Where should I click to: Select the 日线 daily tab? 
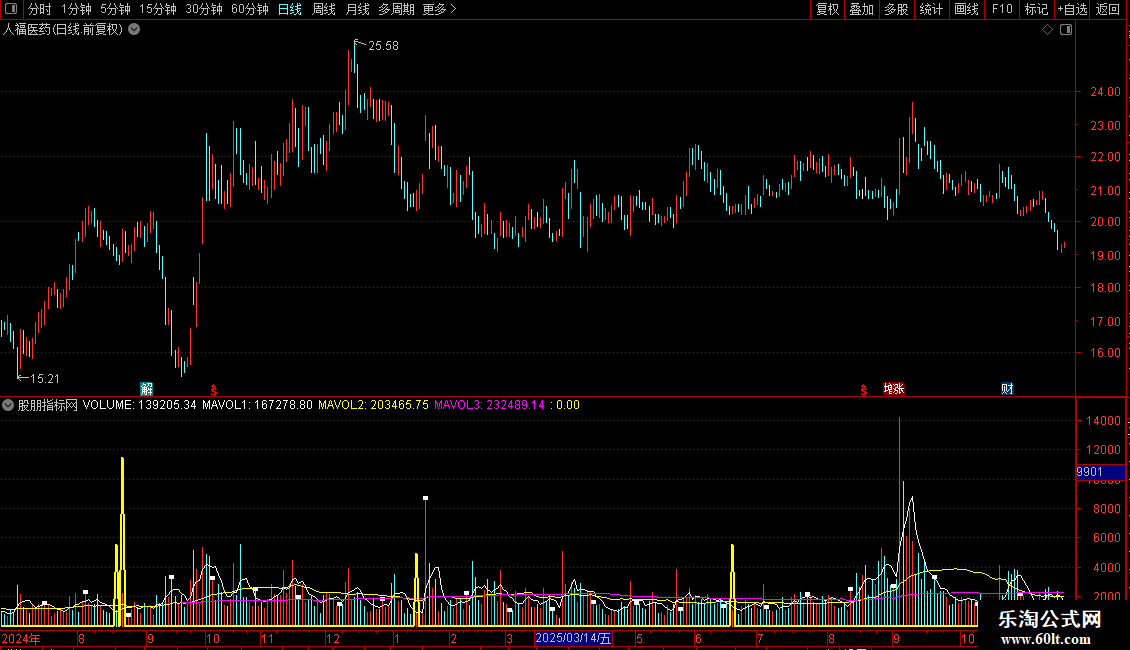[x=290, y=9]
